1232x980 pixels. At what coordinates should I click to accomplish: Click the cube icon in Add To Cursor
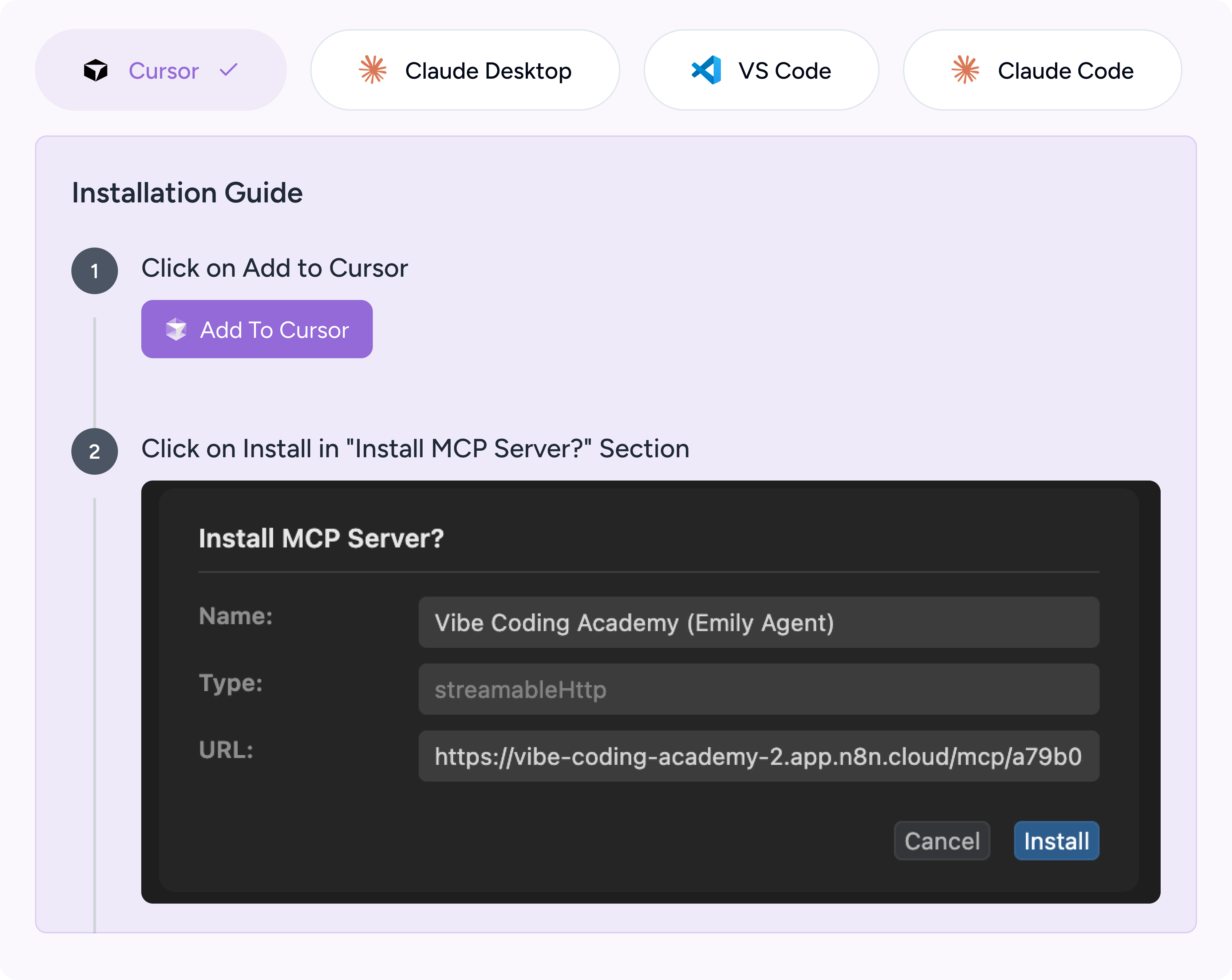click(176, 329)
